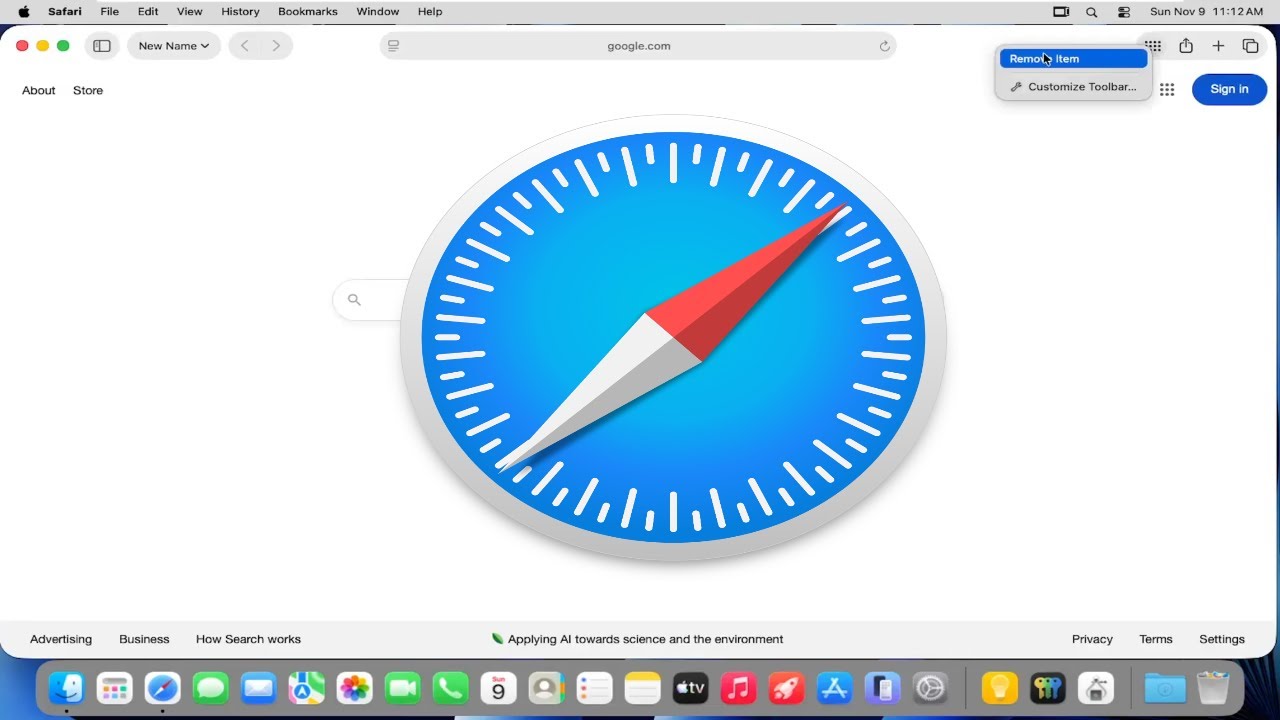Viewport: 1280px width, 720px height.
Task: Open the View menu
Action: tap(190, 12)
